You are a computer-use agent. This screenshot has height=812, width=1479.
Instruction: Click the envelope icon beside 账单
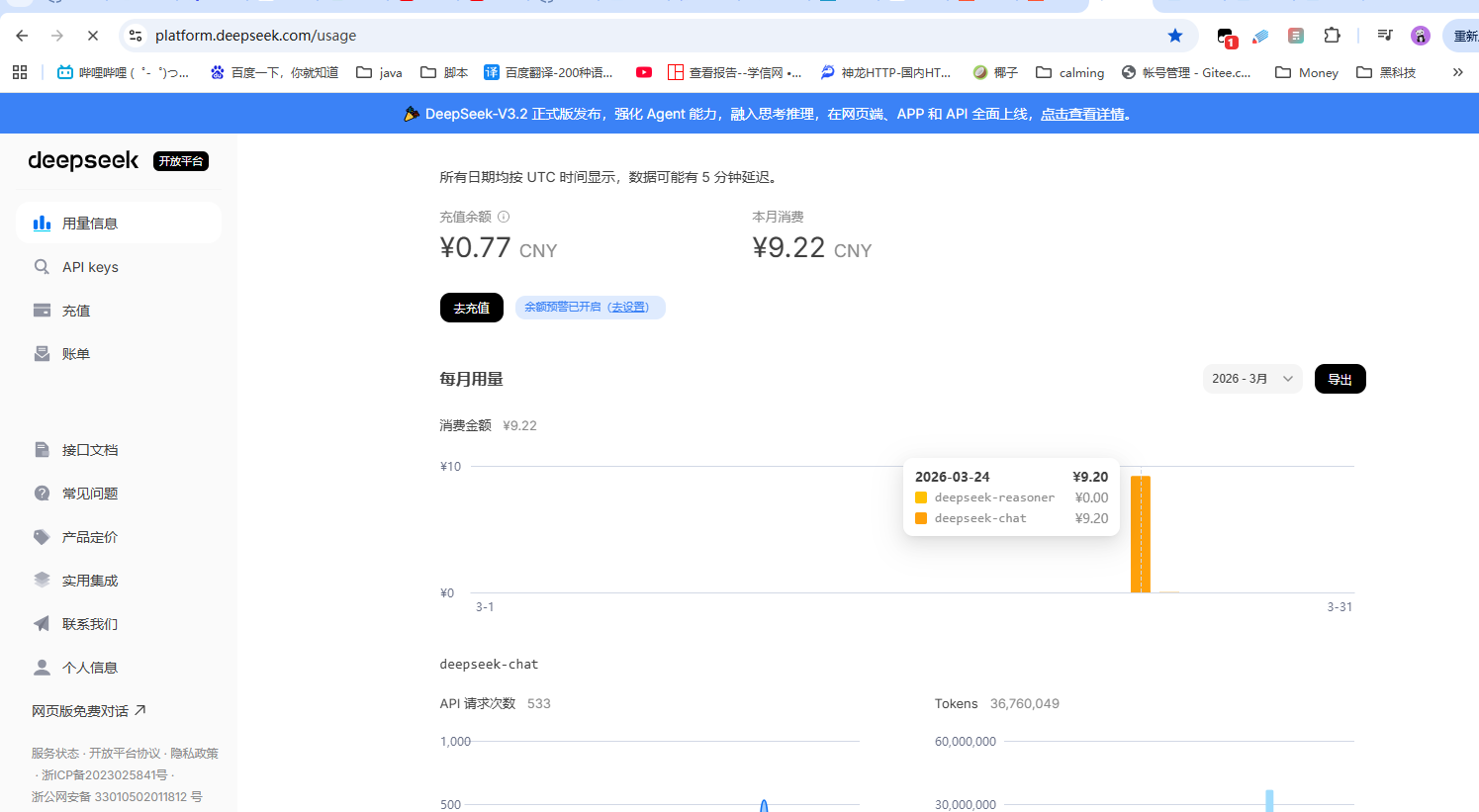click(42, 354)
